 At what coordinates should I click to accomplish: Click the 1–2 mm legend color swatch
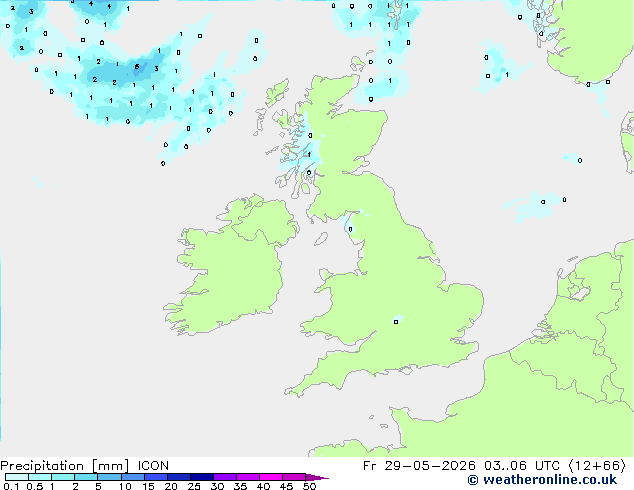click(63, 477)
